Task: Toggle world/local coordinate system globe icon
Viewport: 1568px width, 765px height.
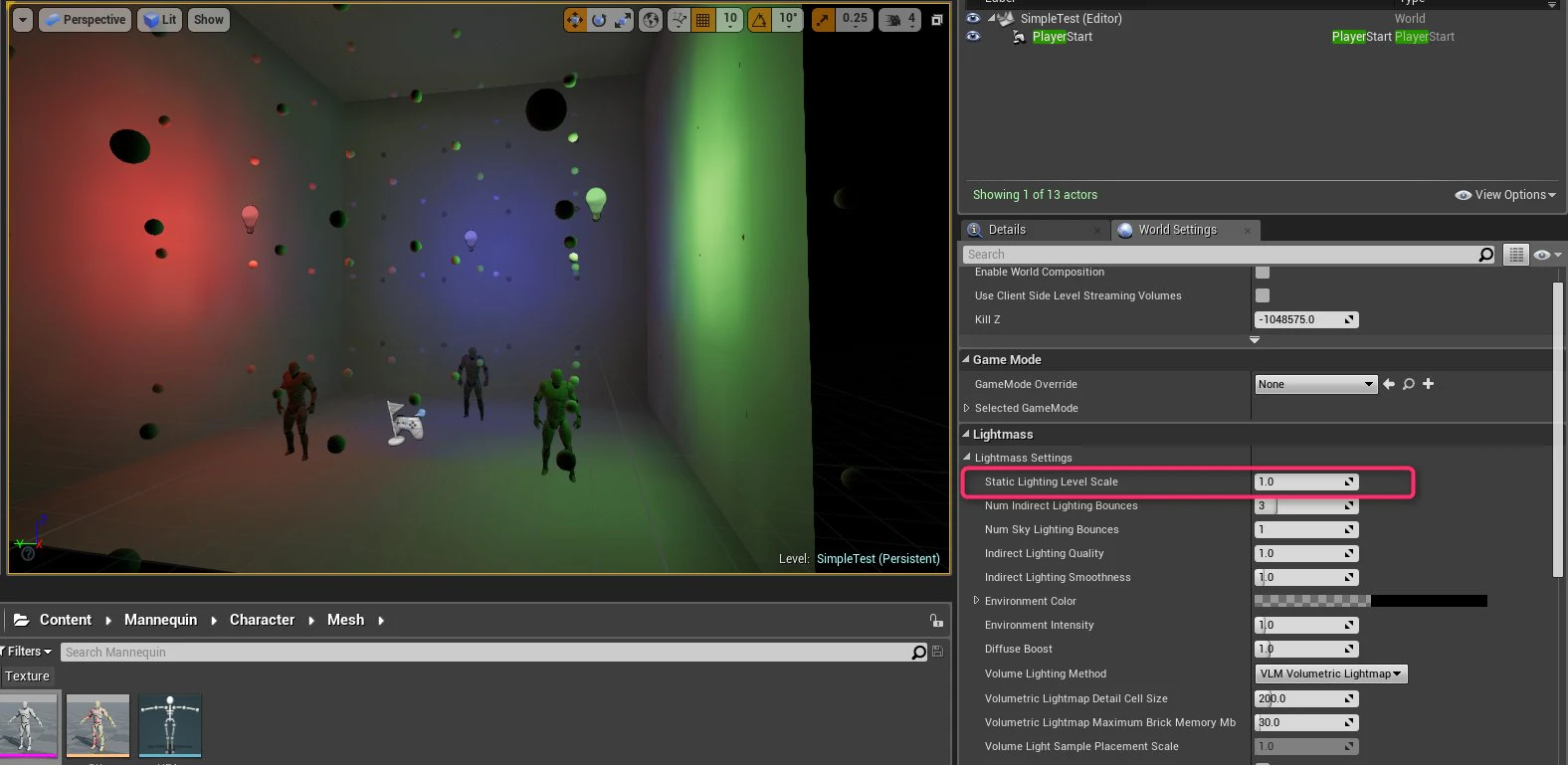Action: [651, 20]
